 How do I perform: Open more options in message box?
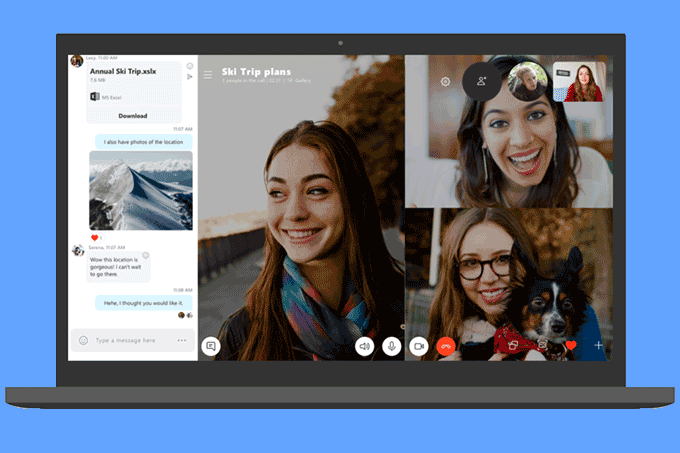click(182, 340)
